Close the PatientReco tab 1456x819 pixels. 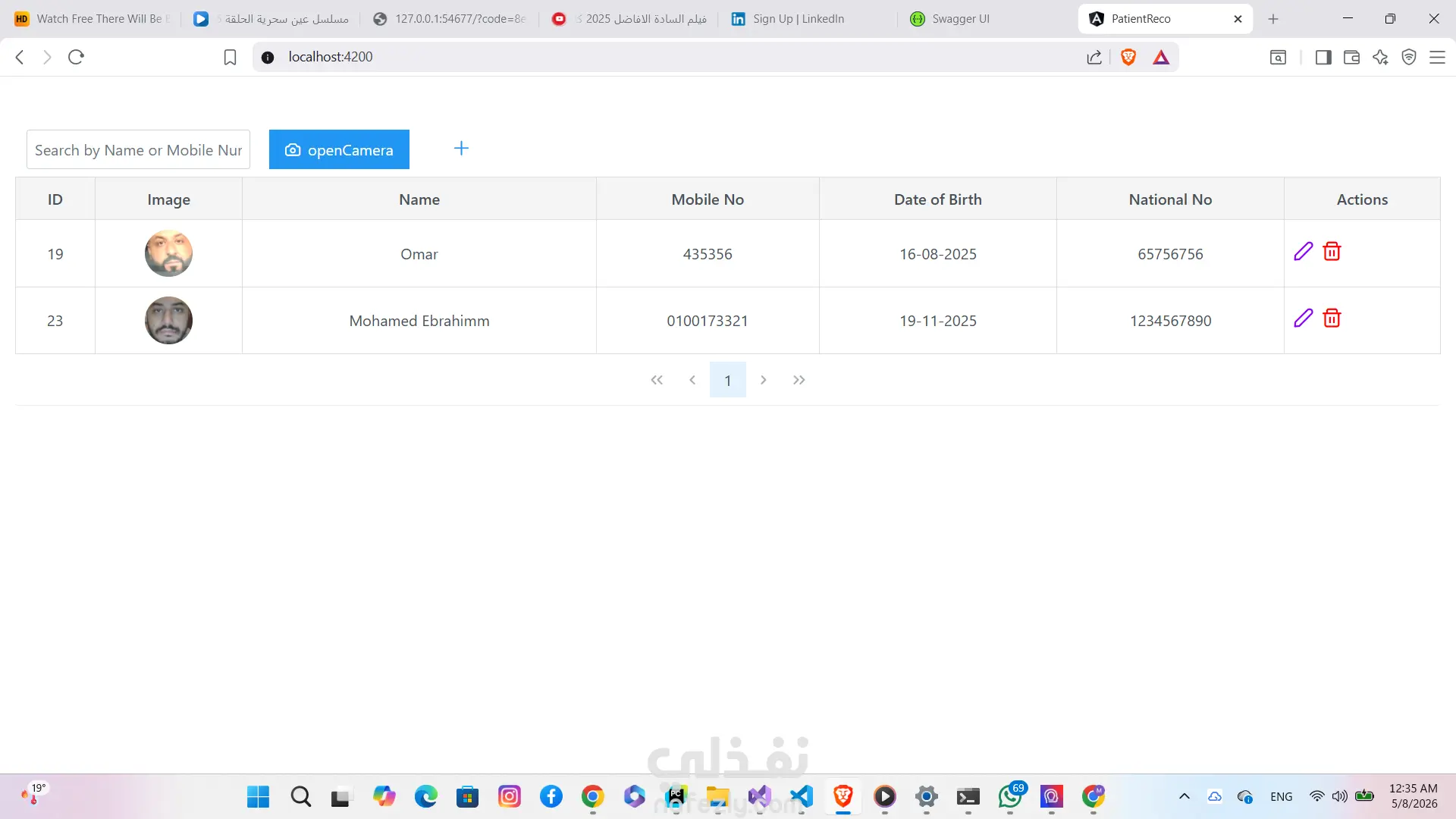tap(1238, 19)
